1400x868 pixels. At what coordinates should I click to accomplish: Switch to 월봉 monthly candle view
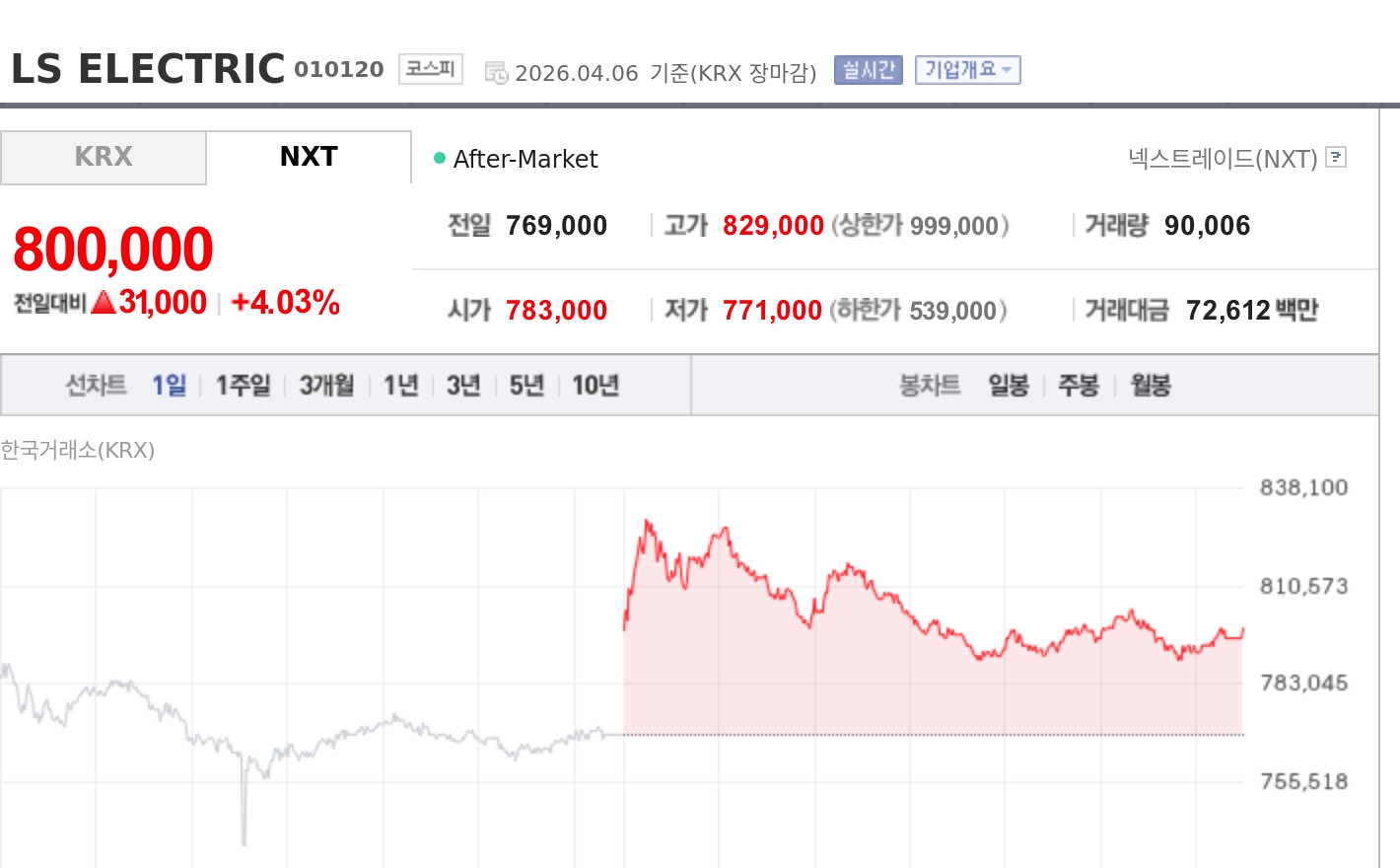point(1150,386)
